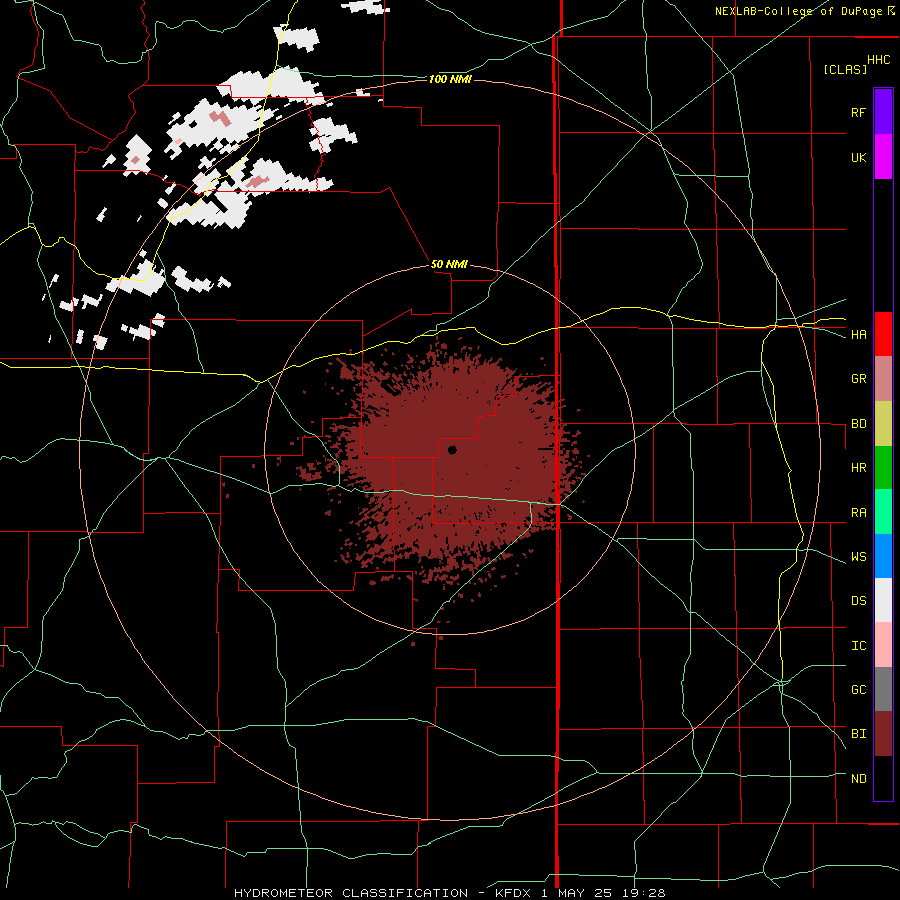900x900 pixels.
Task: Click the UK legend label
Action: coord(858,157)
